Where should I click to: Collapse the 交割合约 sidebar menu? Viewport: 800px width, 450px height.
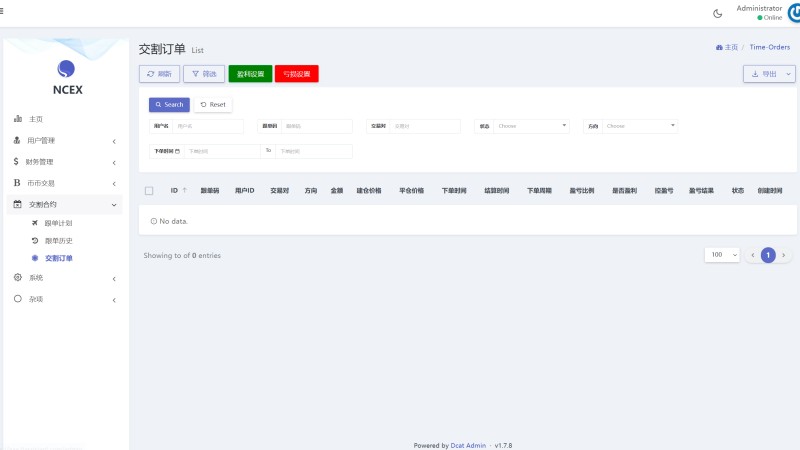tap(65, 204)
